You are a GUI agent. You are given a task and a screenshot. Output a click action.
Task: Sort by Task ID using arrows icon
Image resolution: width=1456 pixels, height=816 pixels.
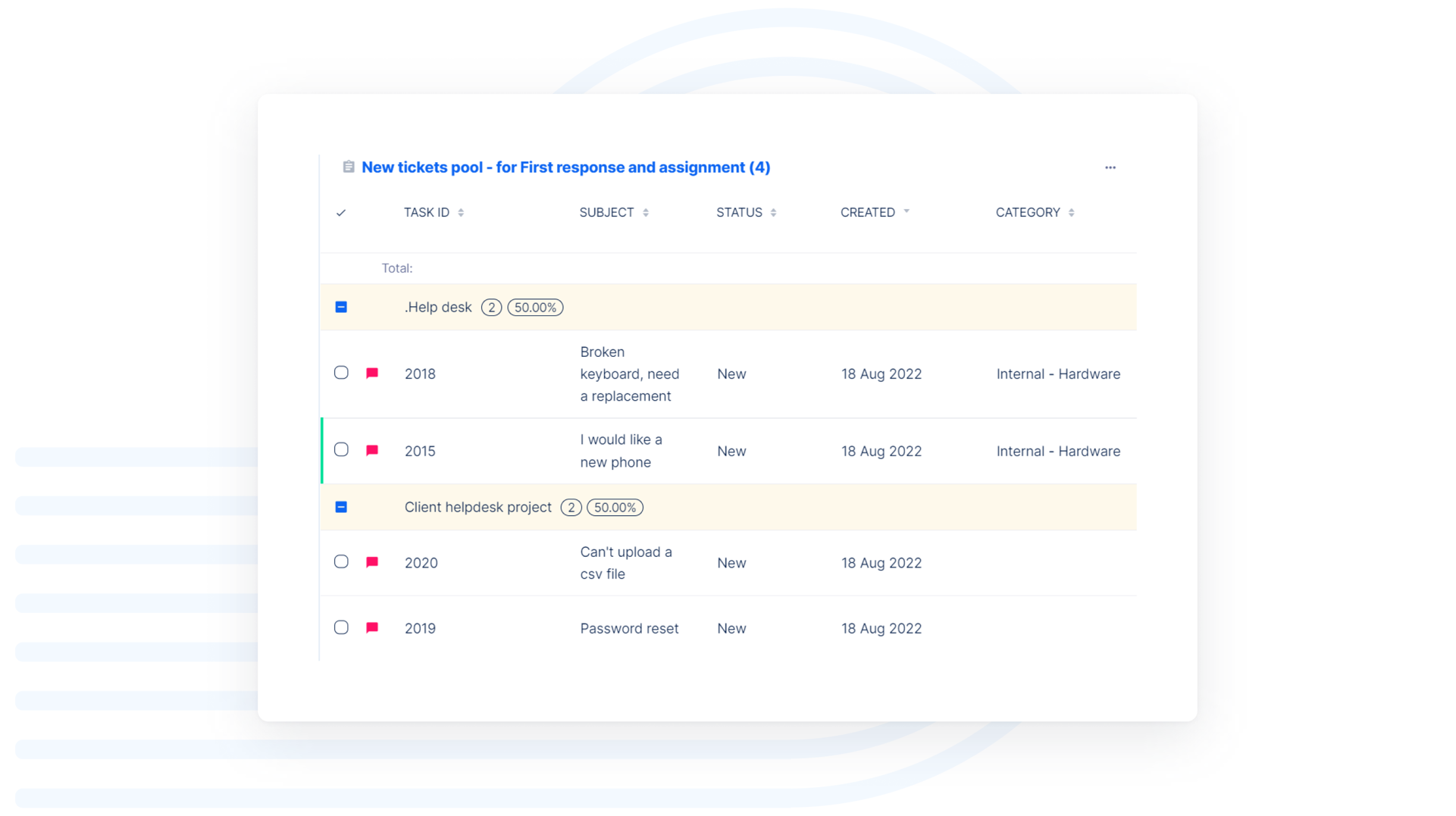tap(461, 213)
